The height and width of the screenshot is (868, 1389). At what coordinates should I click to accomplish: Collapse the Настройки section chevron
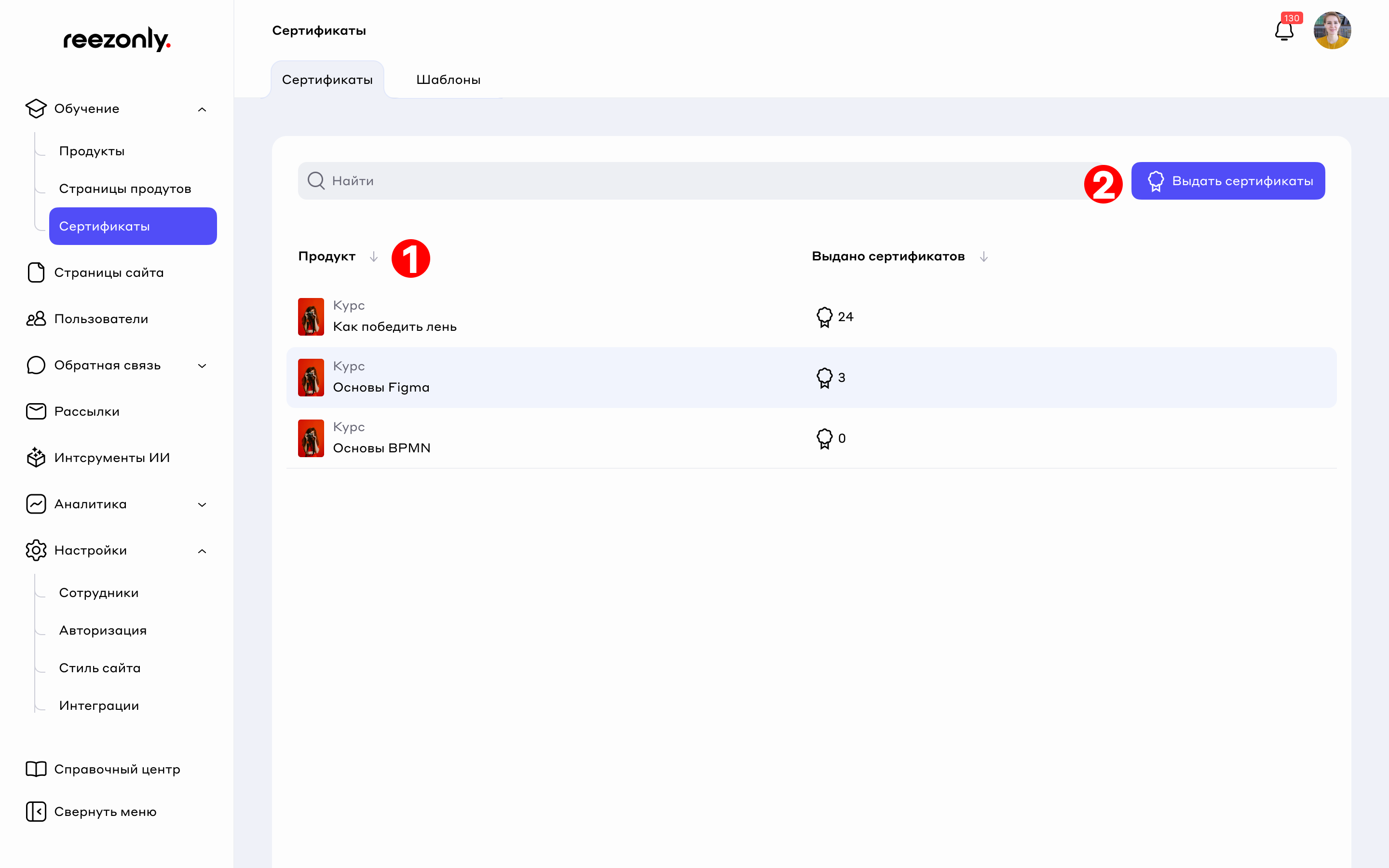[202, 551]
